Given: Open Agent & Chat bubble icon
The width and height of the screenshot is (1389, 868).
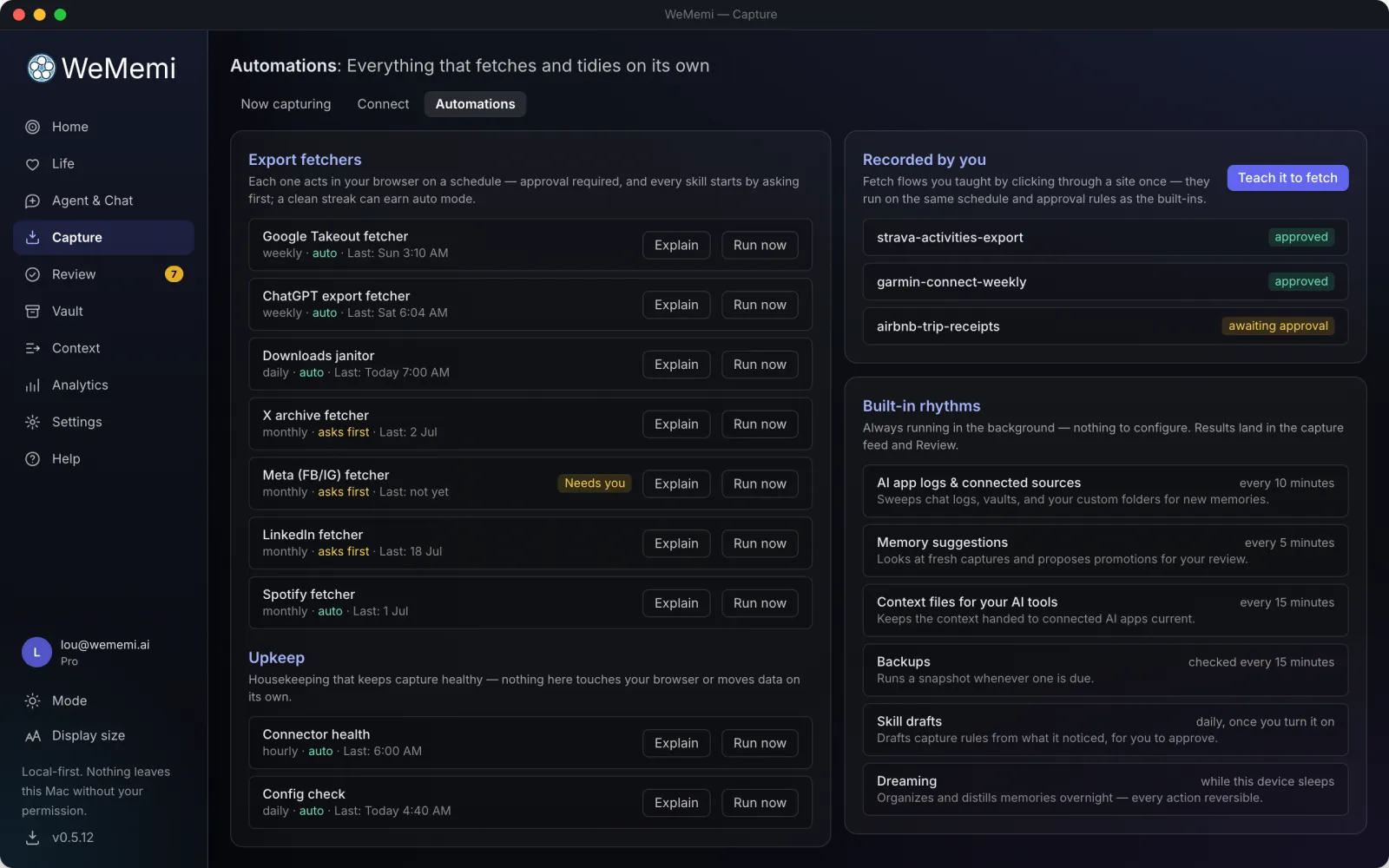Looking at the screenshot, I should click(x=33, y=201).
